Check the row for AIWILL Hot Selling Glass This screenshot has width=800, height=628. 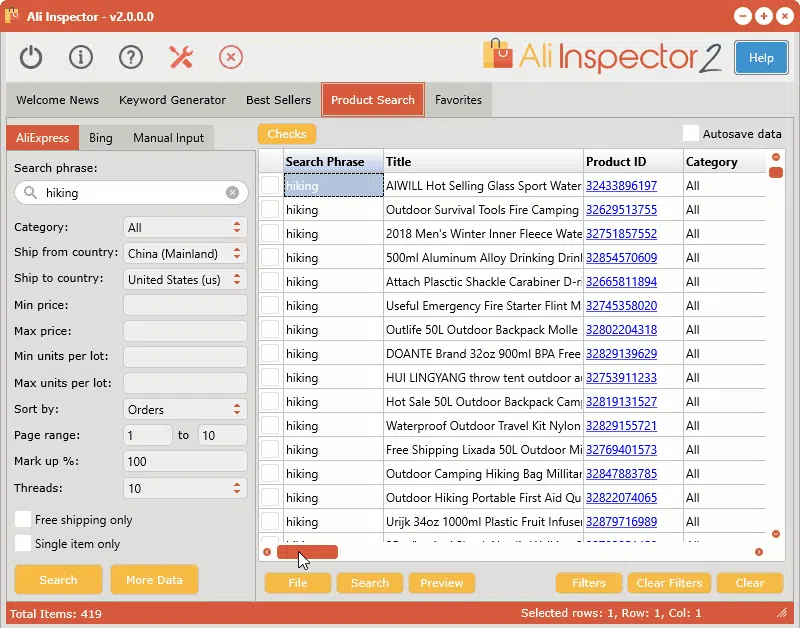(x=270, y=185)
